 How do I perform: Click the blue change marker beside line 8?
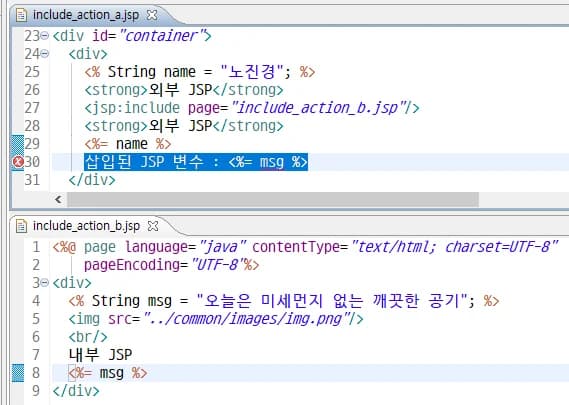coord(18,373)
